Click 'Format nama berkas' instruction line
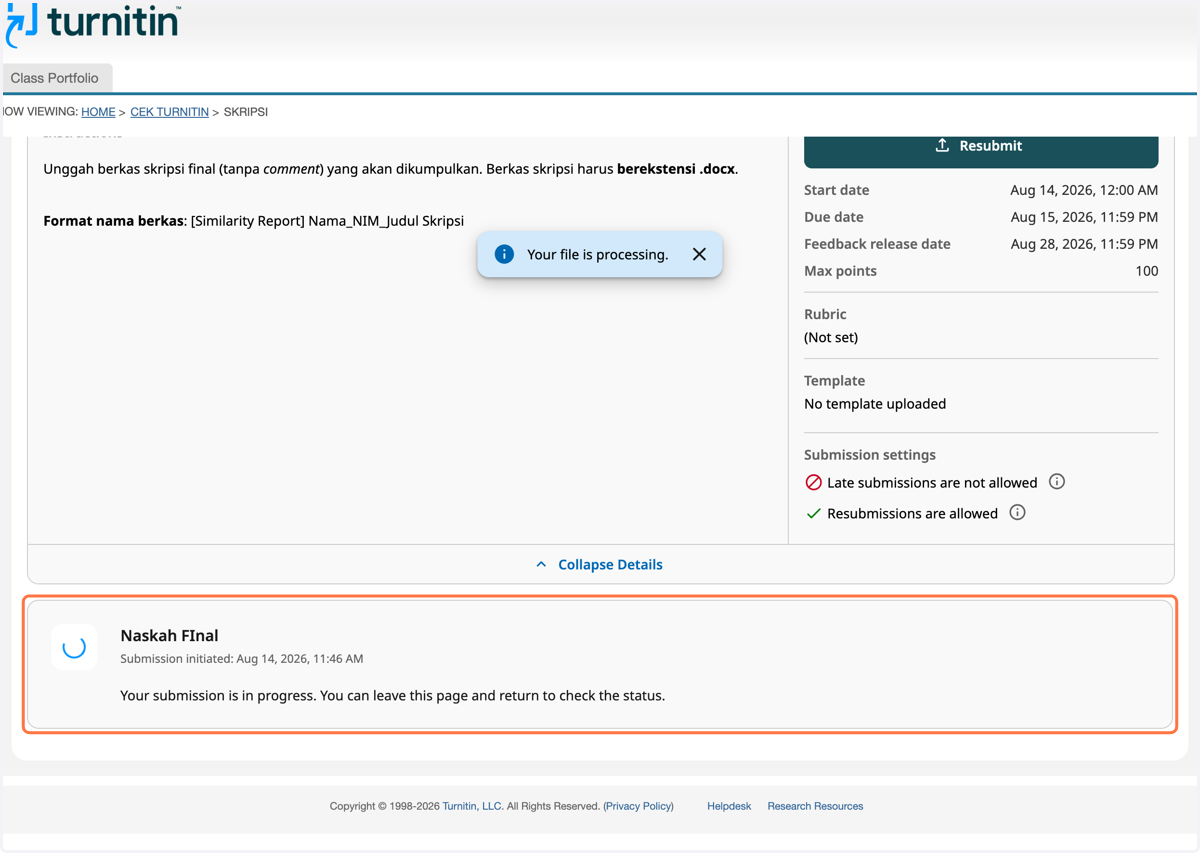Viewport: 1200px width, 853px height. 254,221
